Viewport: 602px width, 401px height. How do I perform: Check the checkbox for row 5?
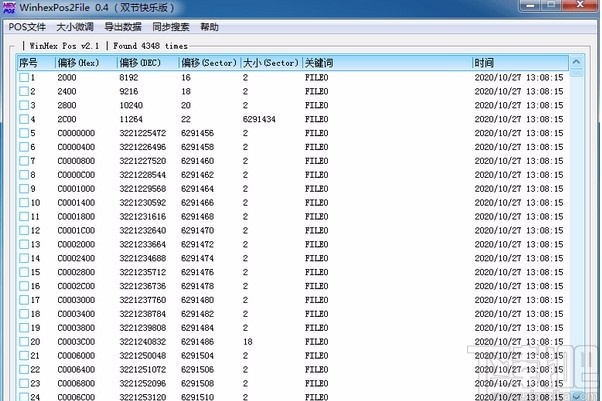point(24,133)
